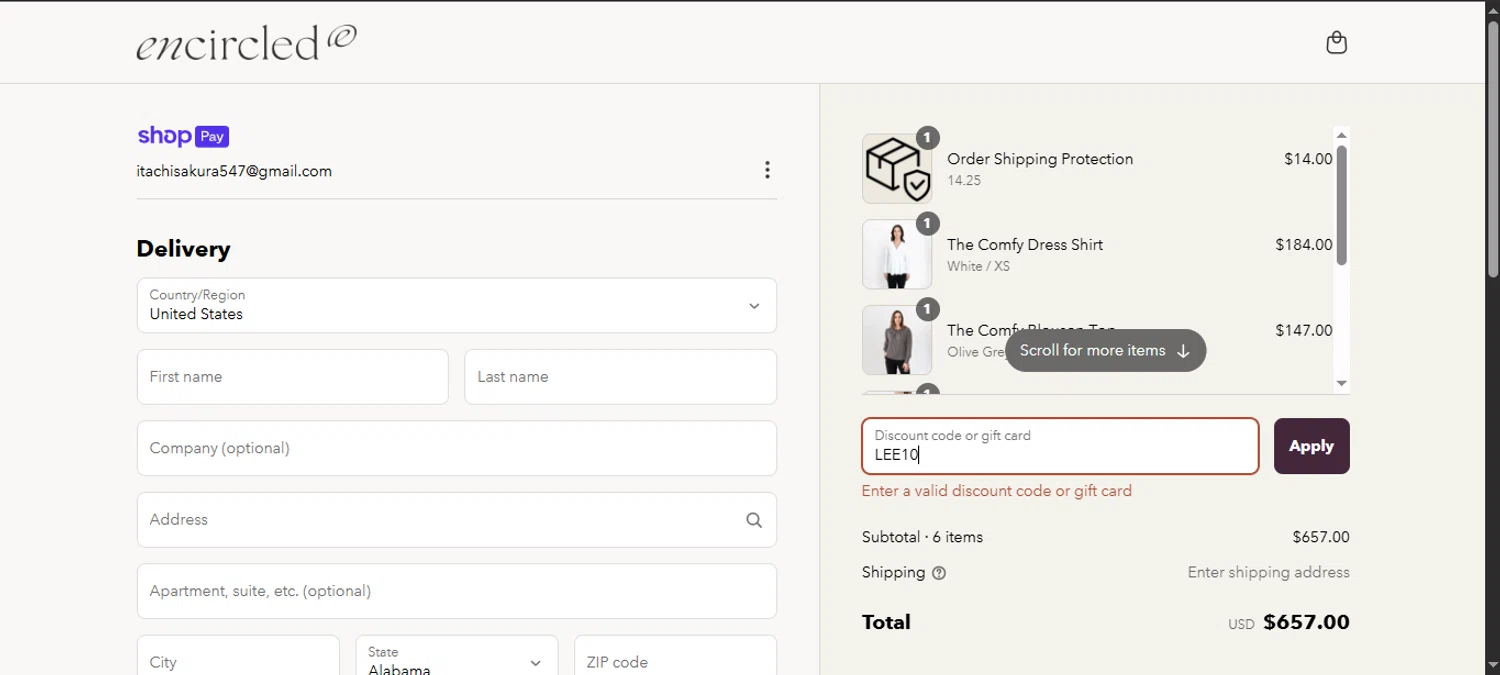Focus the Apartment, suite, etc. field
Screen dimensions: 1500x675
click(x=457, y=591)
